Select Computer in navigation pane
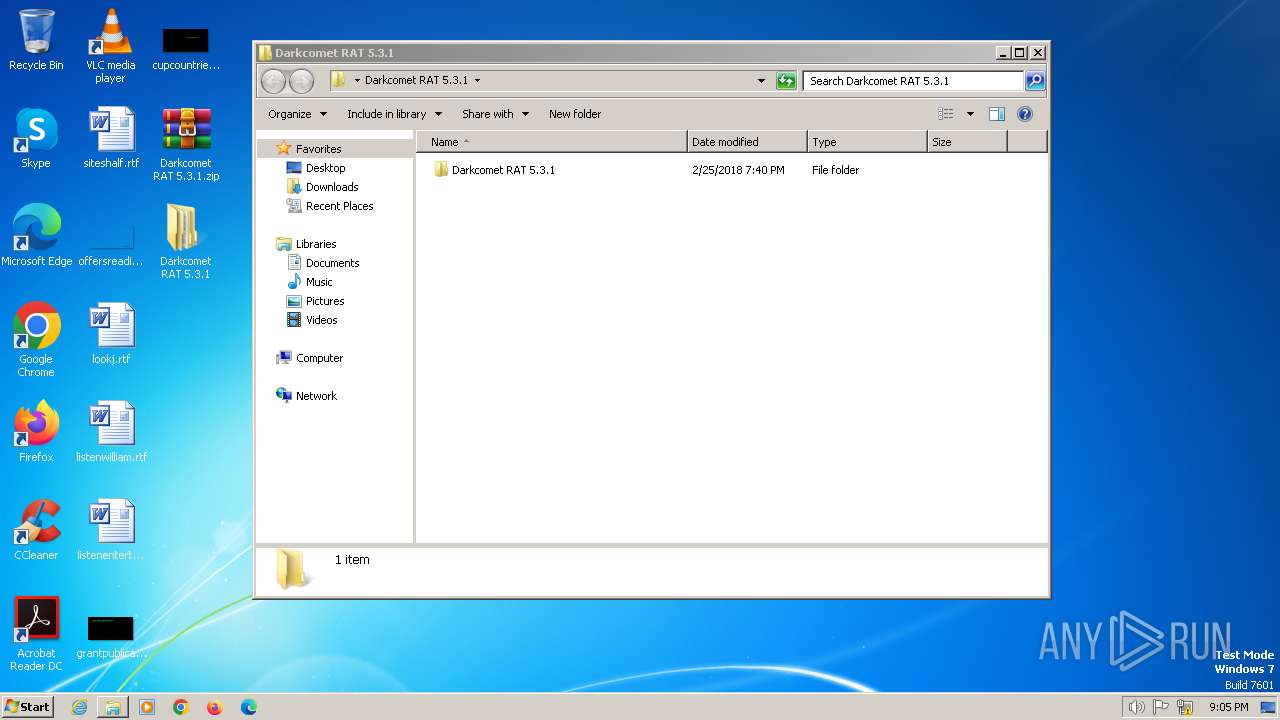The width and height of the screenshot is (1280, 720). (x=319, y=358)
